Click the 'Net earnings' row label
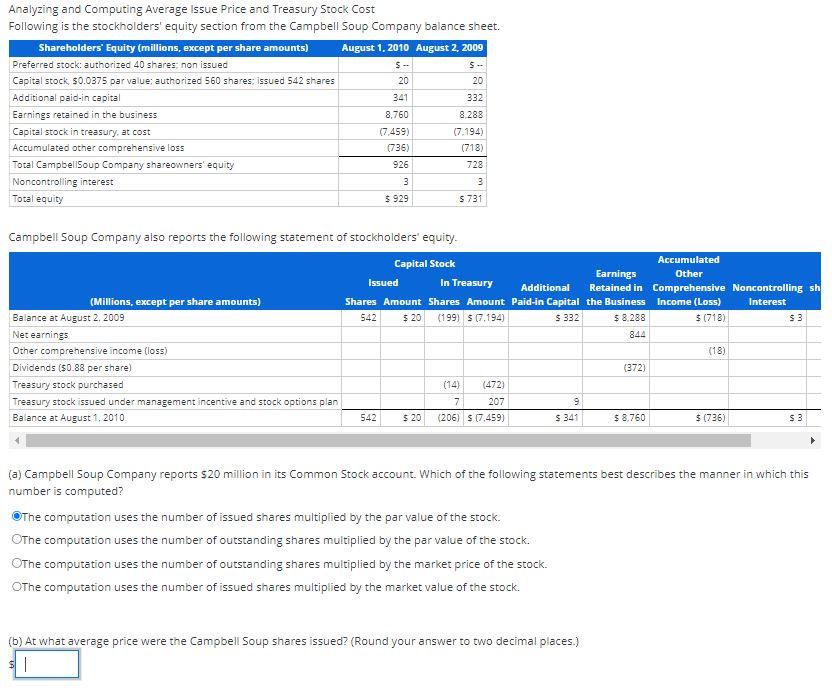832x699 pixels. [40, 334]
